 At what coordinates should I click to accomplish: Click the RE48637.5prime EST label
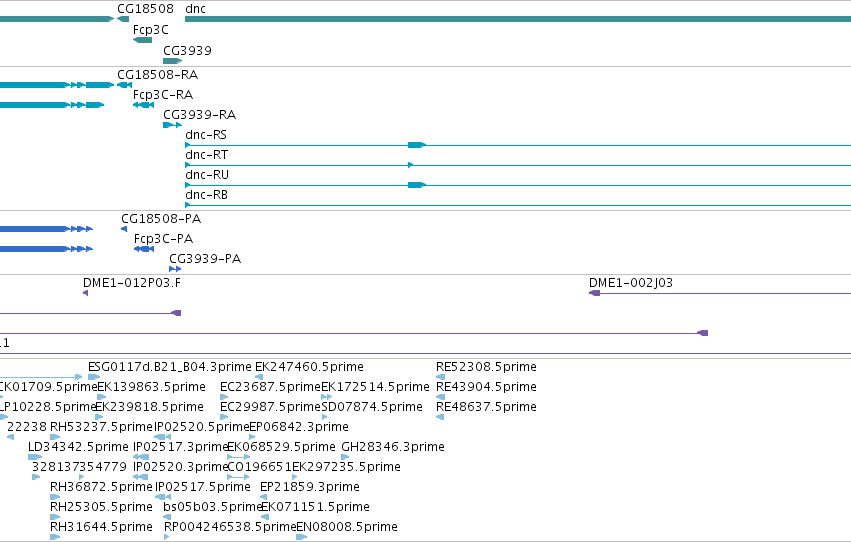[486, 406]
